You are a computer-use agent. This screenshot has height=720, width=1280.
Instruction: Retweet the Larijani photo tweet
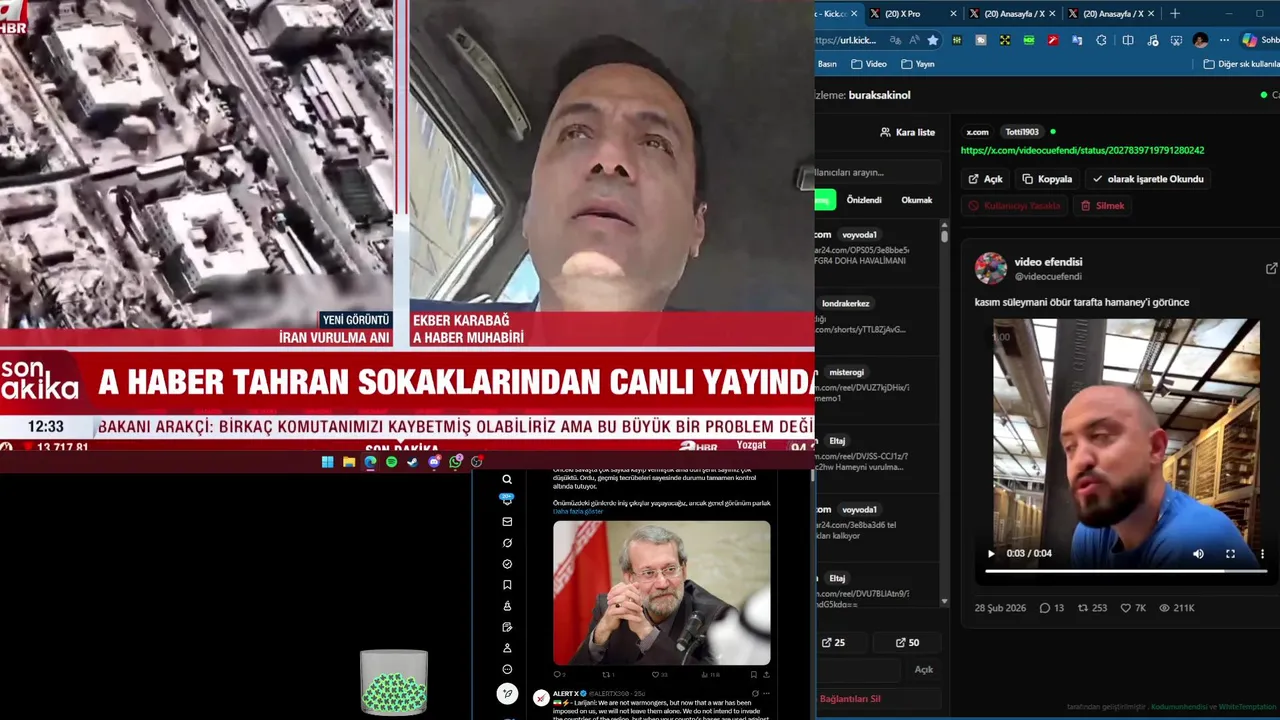point(608,674)
